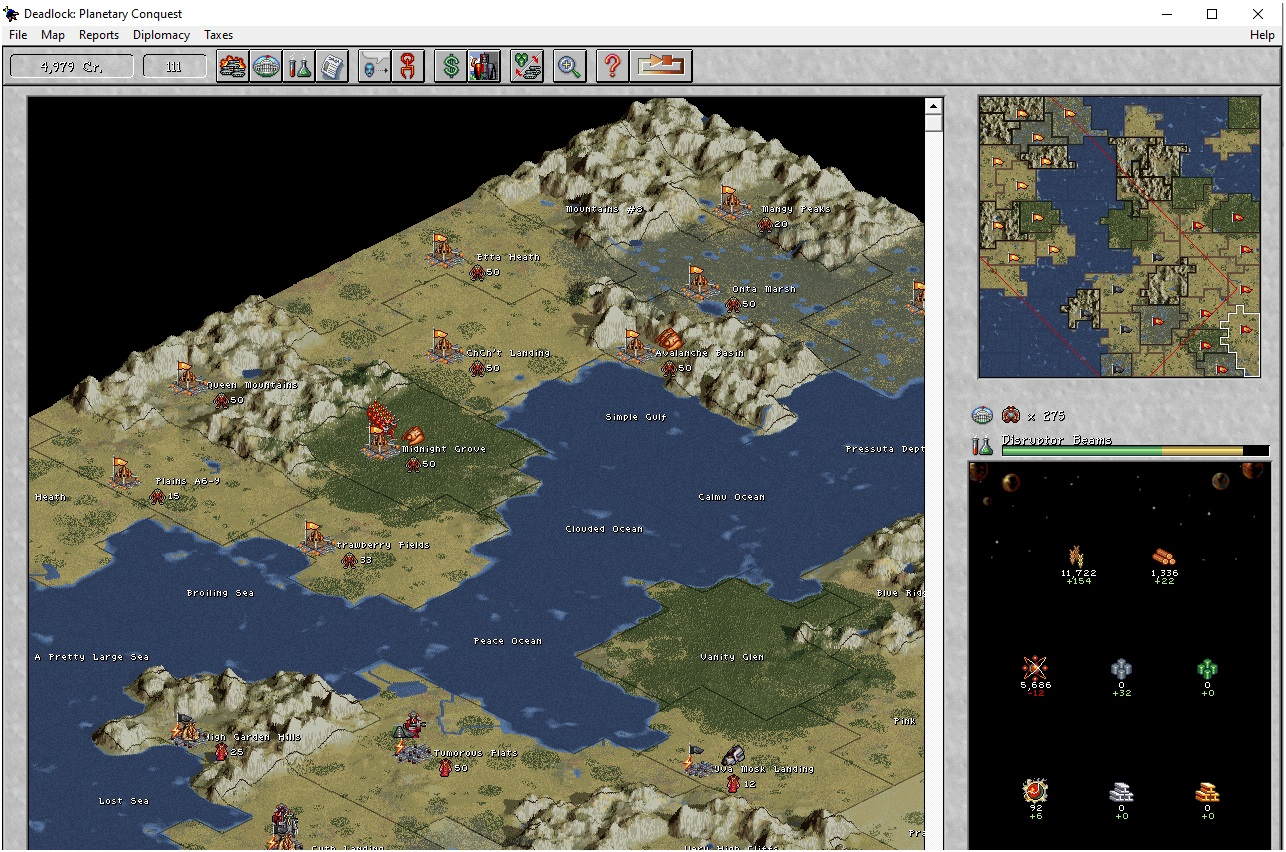Open the File menu
This screenshot has height=852, width=1286.
point(18,35)
